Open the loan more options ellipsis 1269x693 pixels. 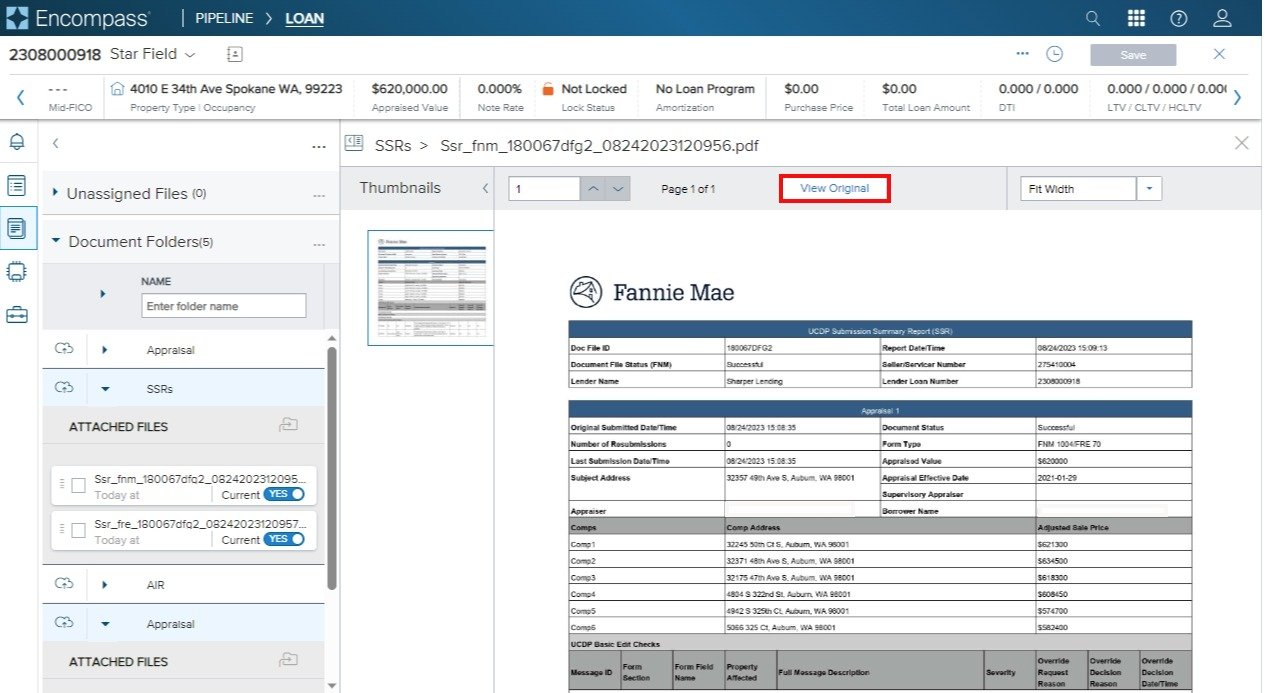click(x=1022, y=54)
